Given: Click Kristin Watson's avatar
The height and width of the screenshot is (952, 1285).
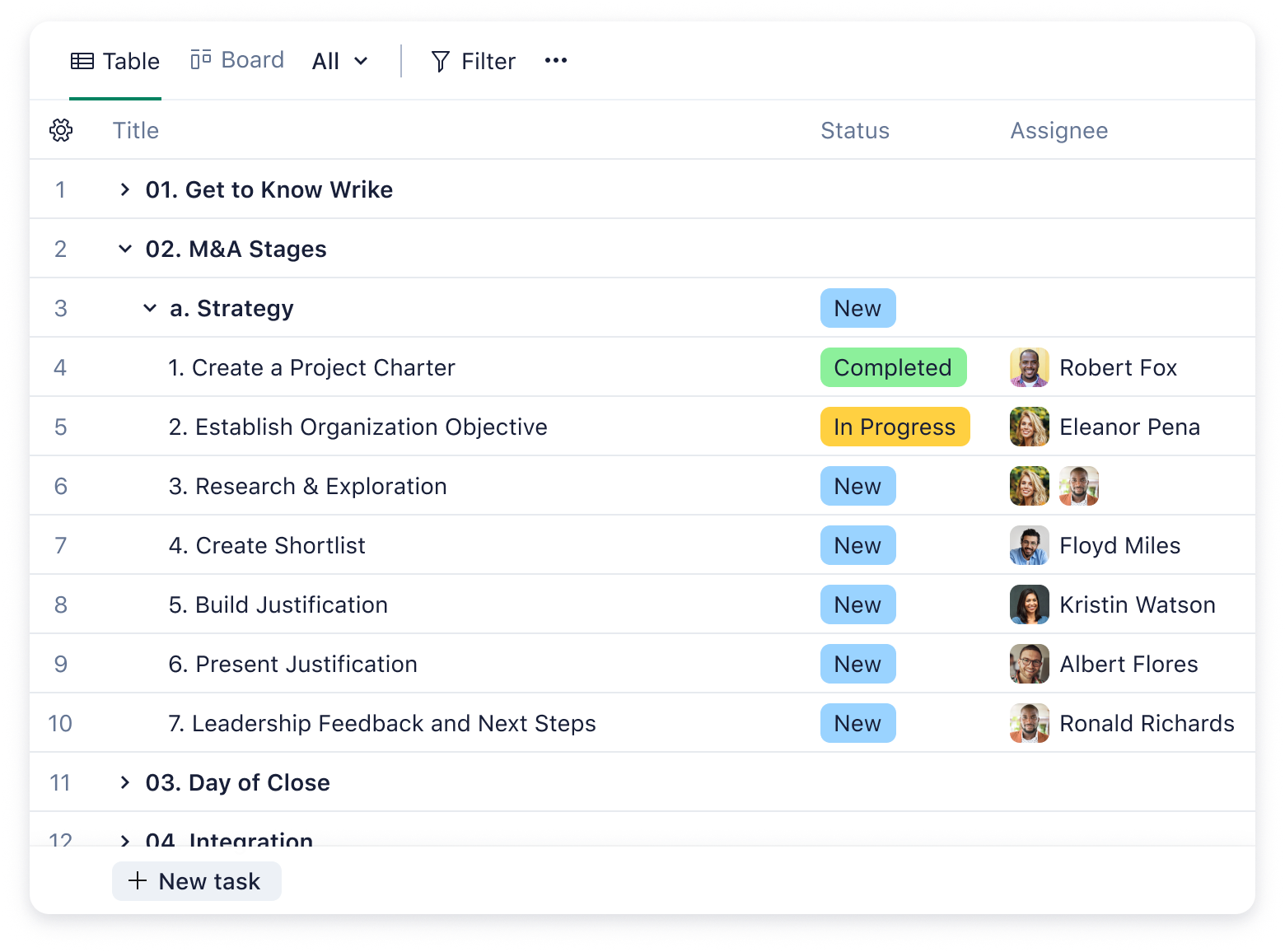Looking at the screenshot, I should pos(1030,604).
